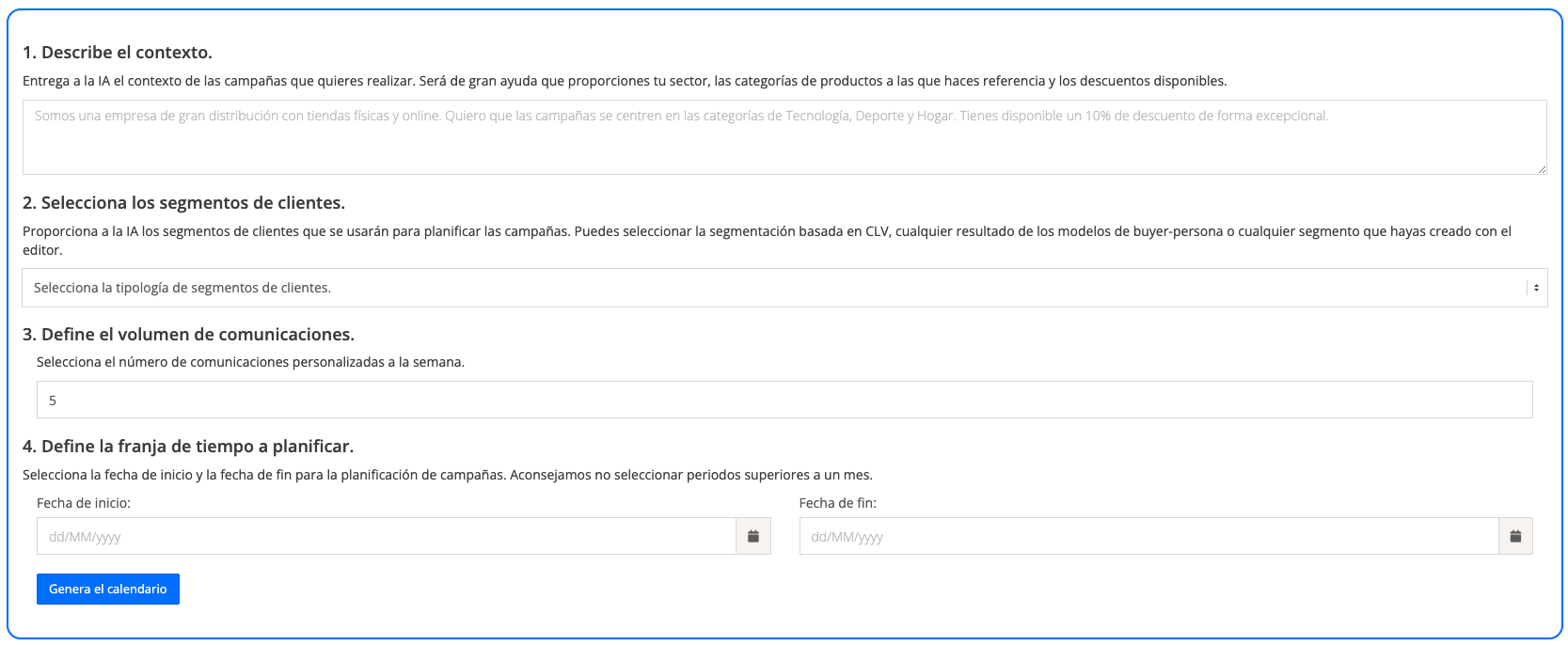Click the 'Entrega a la IA el contexto' description
The height and width of the screenshot is (645, 1568).
[624, 81]
